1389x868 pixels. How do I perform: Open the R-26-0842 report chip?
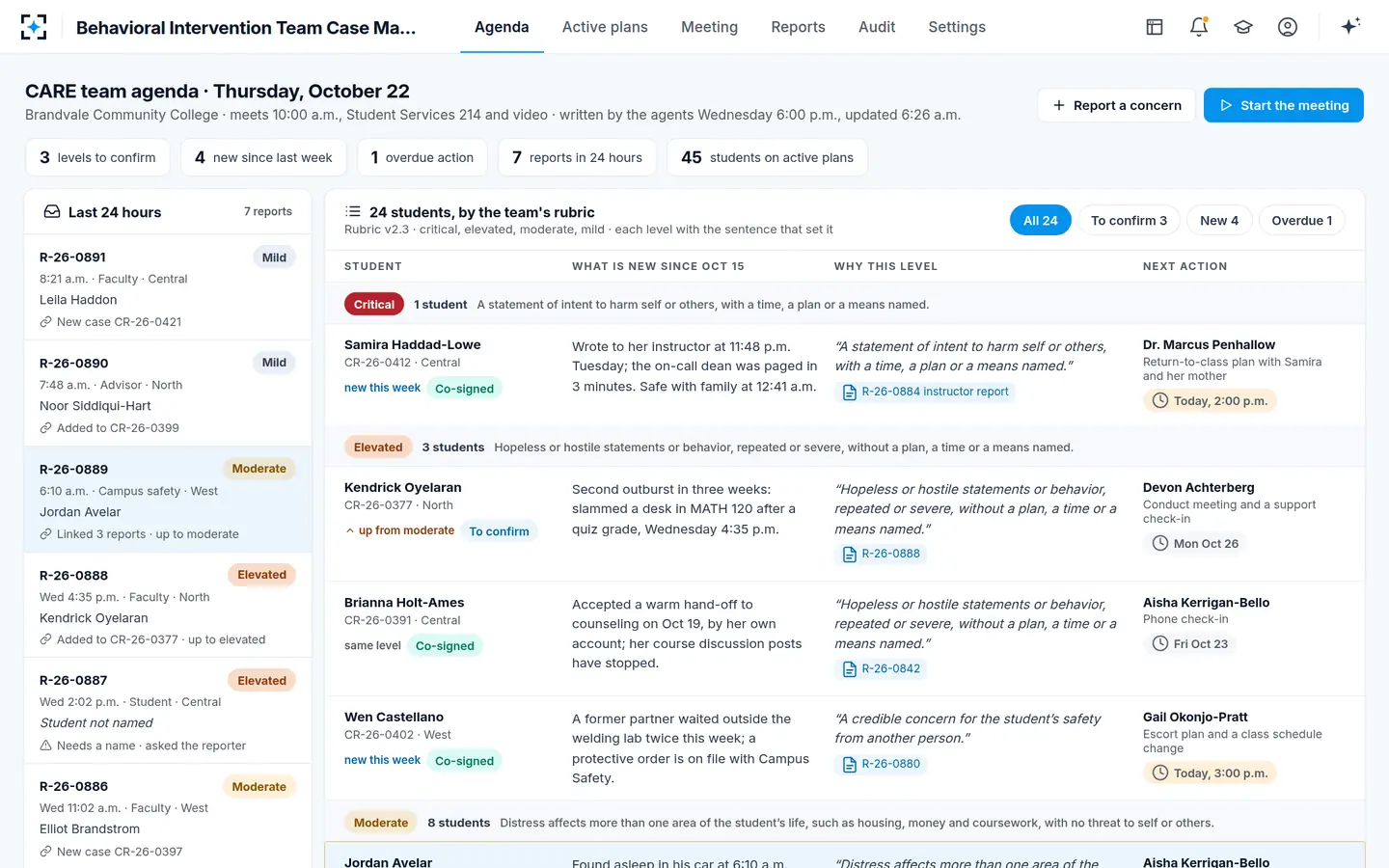point(882,668)
